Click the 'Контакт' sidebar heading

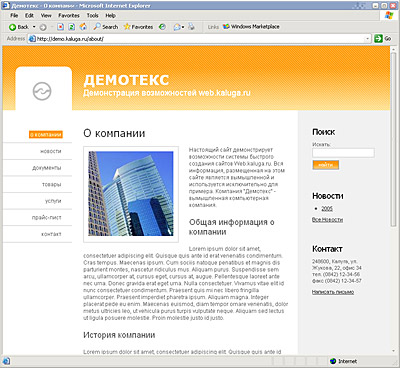(327, 249)
